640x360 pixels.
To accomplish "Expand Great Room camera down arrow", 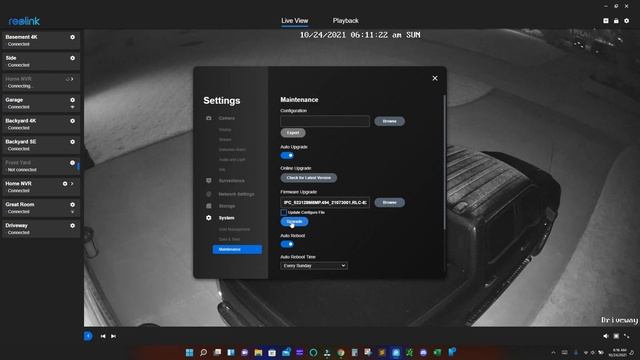I will tap(72, 212).
